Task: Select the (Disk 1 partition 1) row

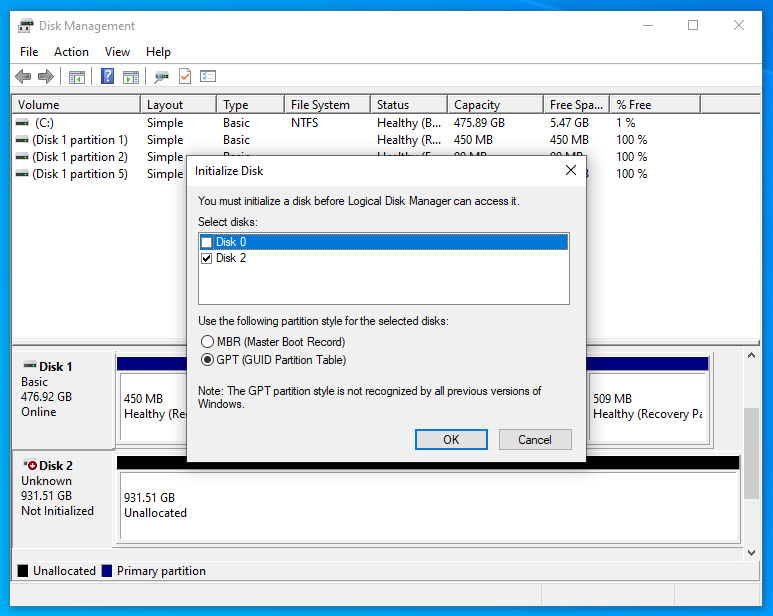Action: point(355,140)
